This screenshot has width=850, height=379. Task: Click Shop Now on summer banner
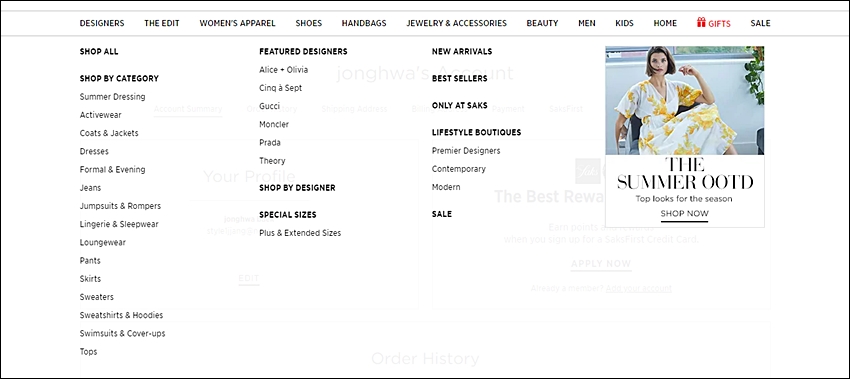[x=684, y=214]
